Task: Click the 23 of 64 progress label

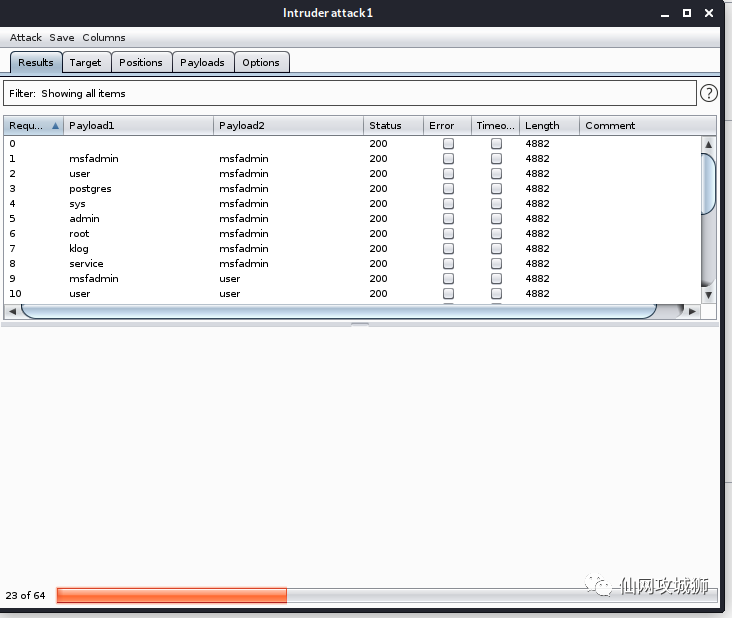Action: (x=25, y=596)
